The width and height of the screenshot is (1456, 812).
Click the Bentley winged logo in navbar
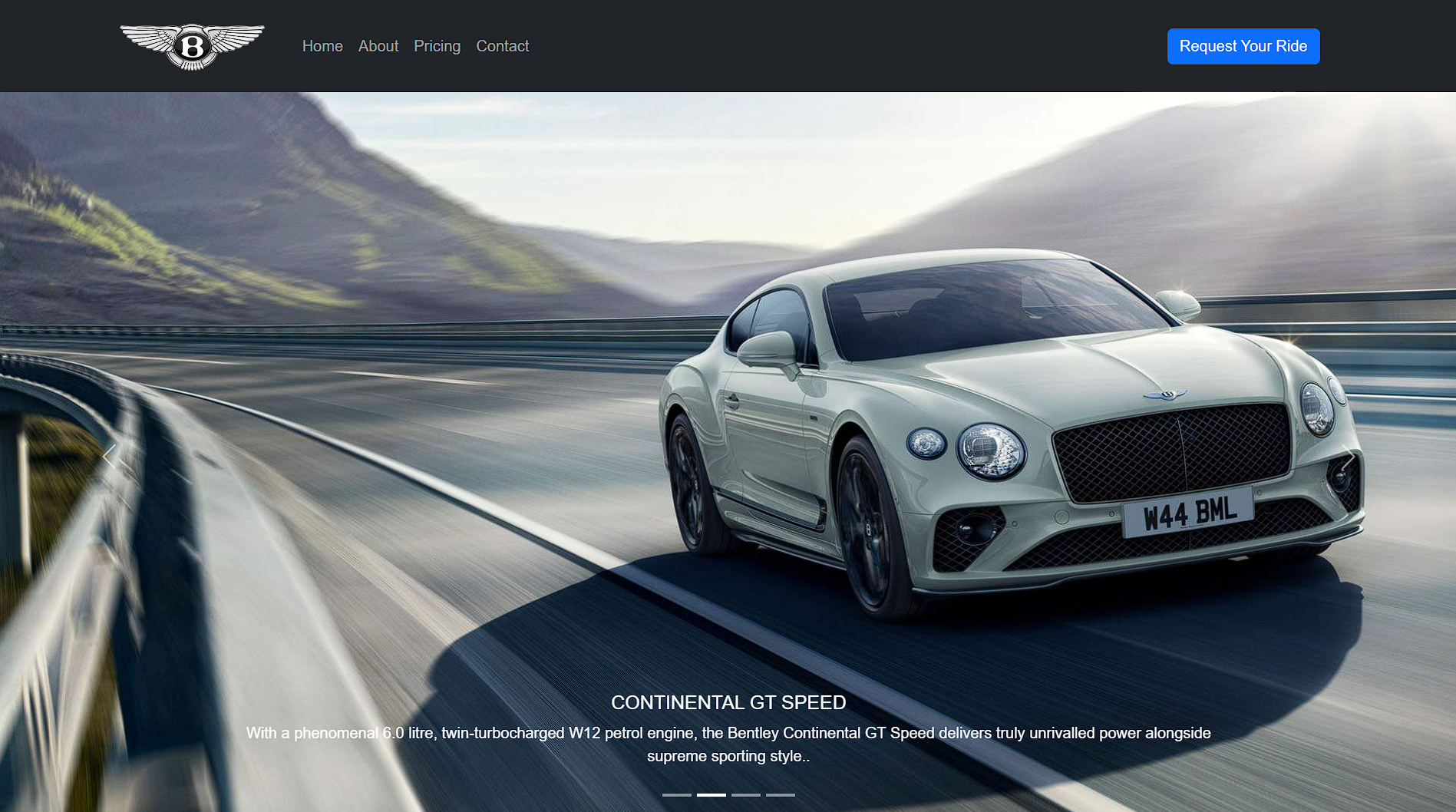[192, 46]
